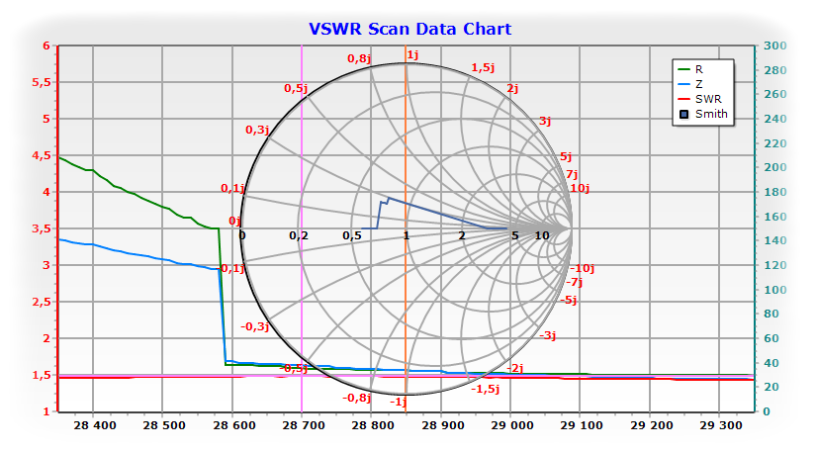This screenshot has height=452, width=816.
Task: Click the right axis value 280
Action: [775, 70]
